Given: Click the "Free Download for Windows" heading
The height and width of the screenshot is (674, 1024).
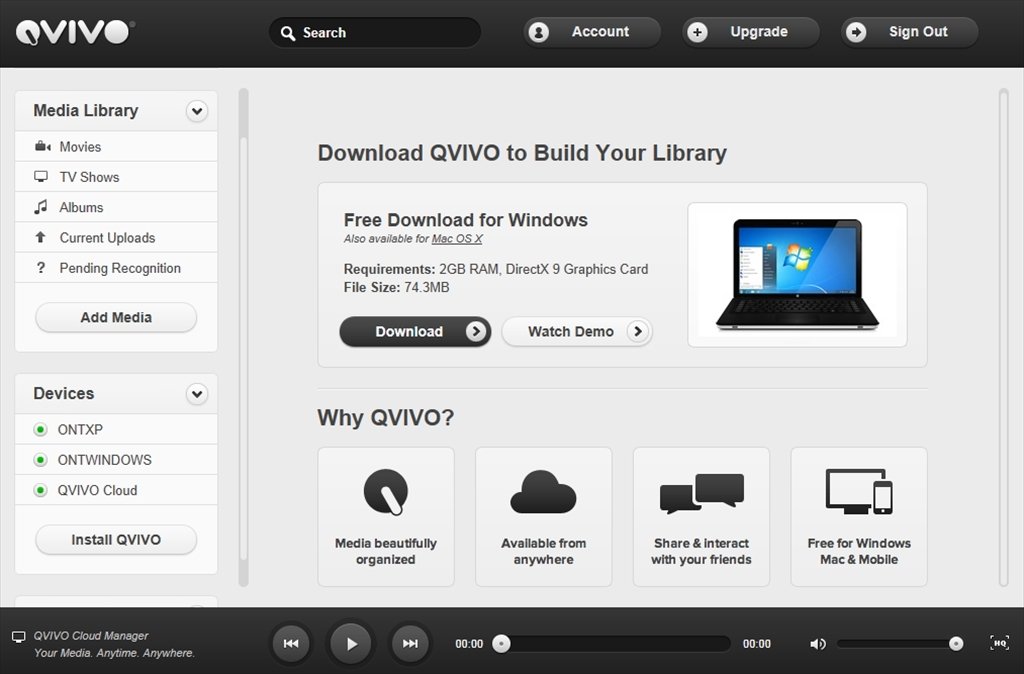Looking at the screenshot, I should coord(466,220).
